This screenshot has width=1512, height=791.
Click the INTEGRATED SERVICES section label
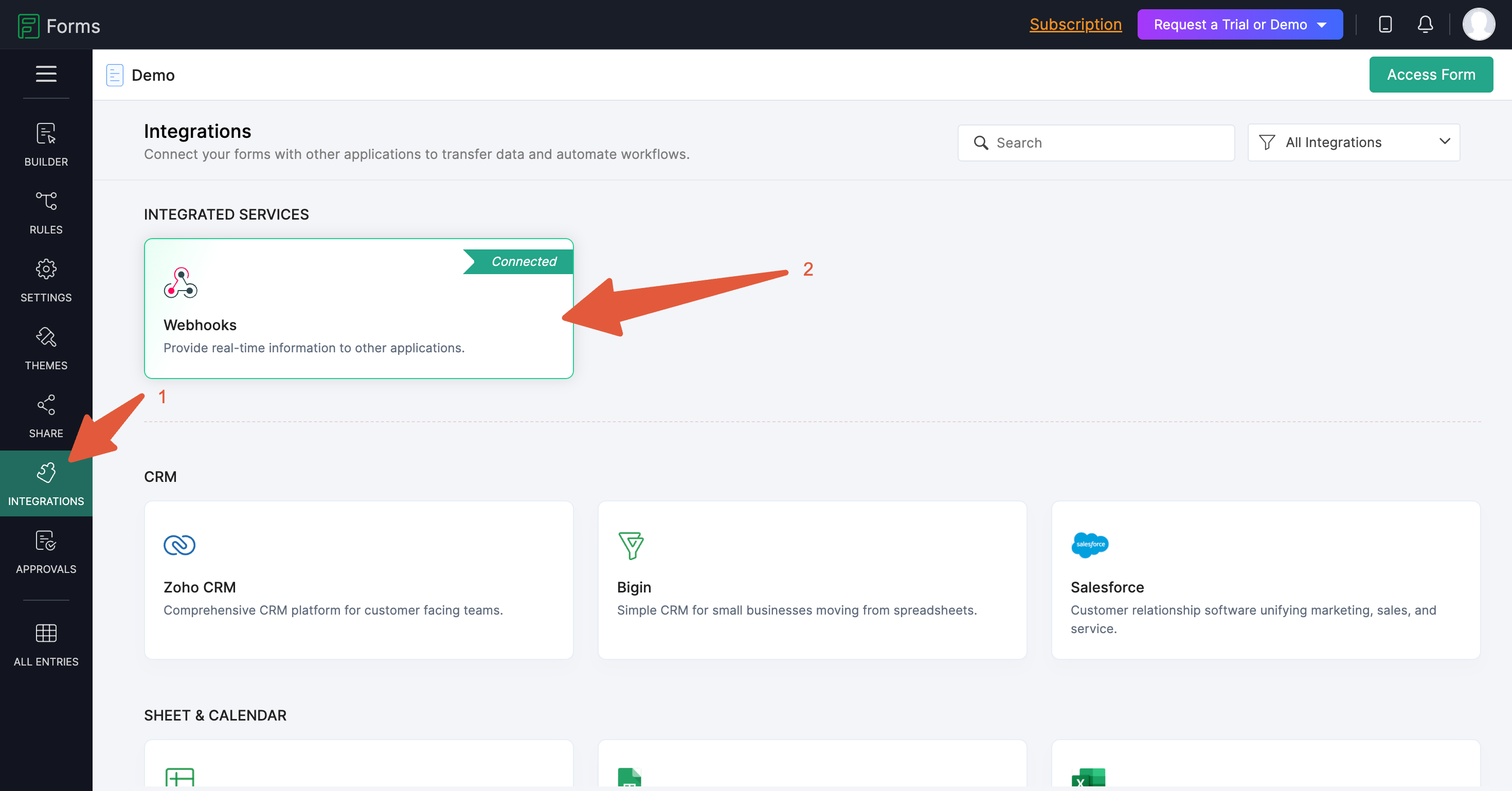coord(227,214)
